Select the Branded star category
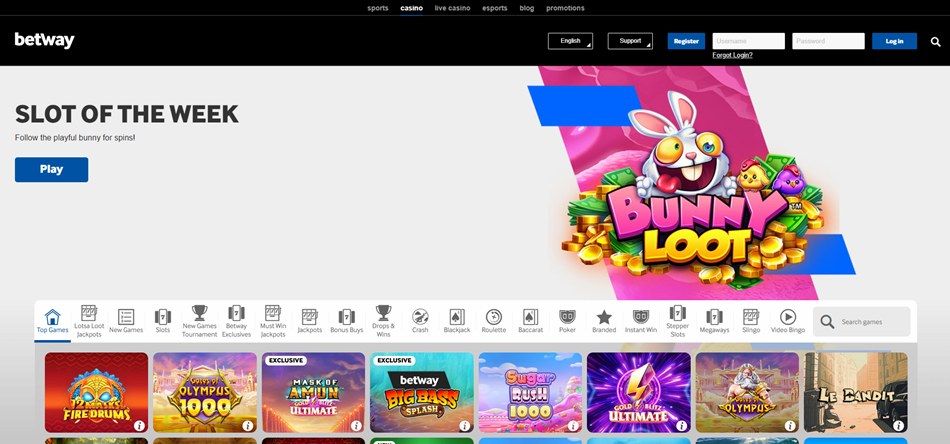The height and width of the screenshot is (444, 950). coord(604,321)
